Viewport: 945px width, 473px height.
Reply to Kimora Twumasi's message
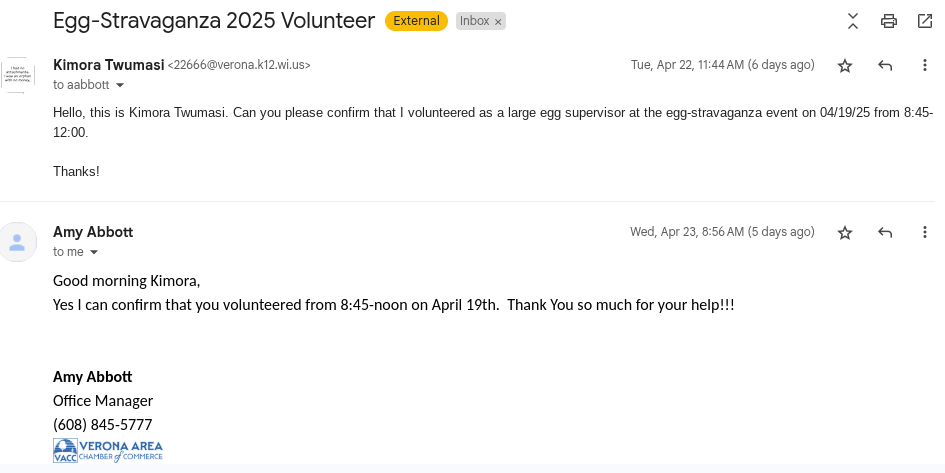(885, 65)
